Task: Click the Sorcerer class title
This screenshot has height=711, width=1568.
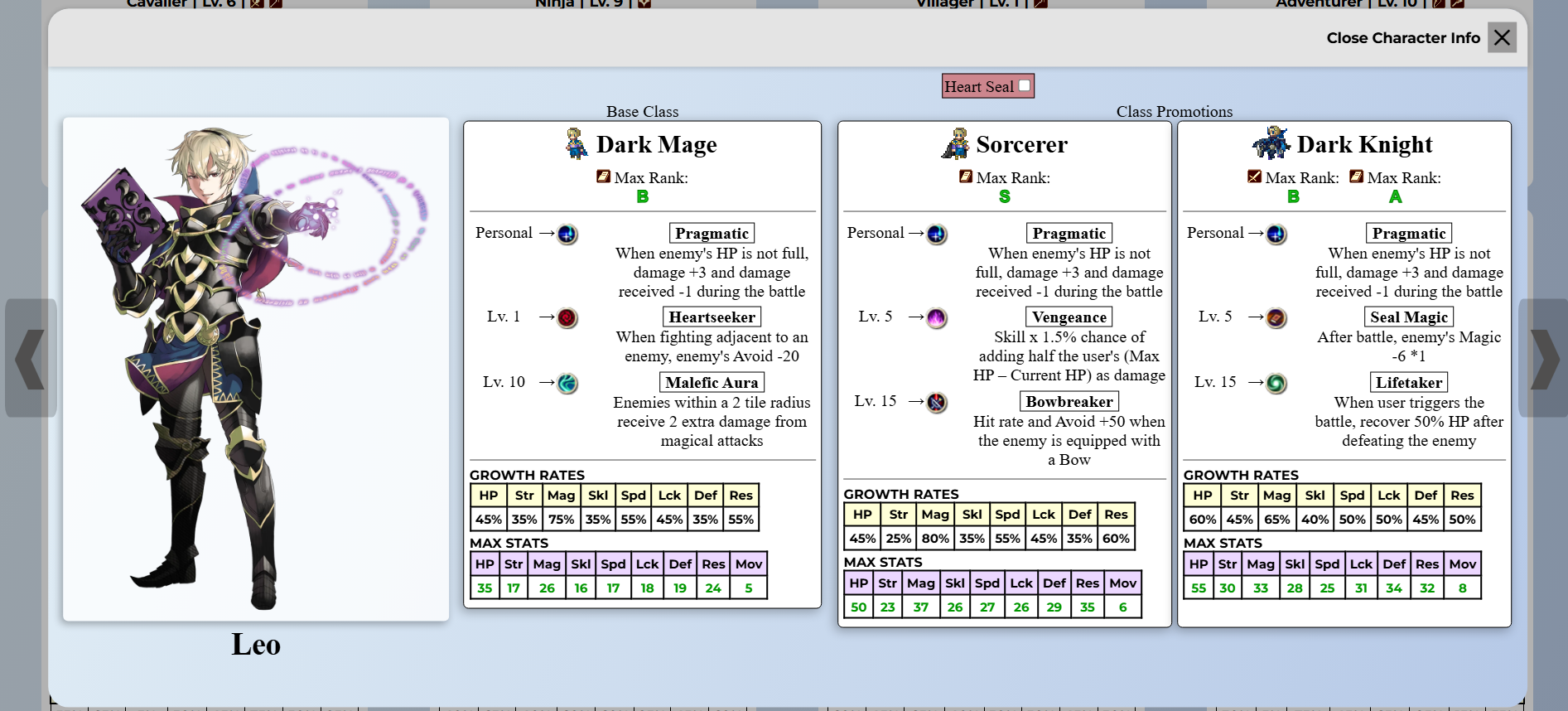Action: coord(1022,144)
